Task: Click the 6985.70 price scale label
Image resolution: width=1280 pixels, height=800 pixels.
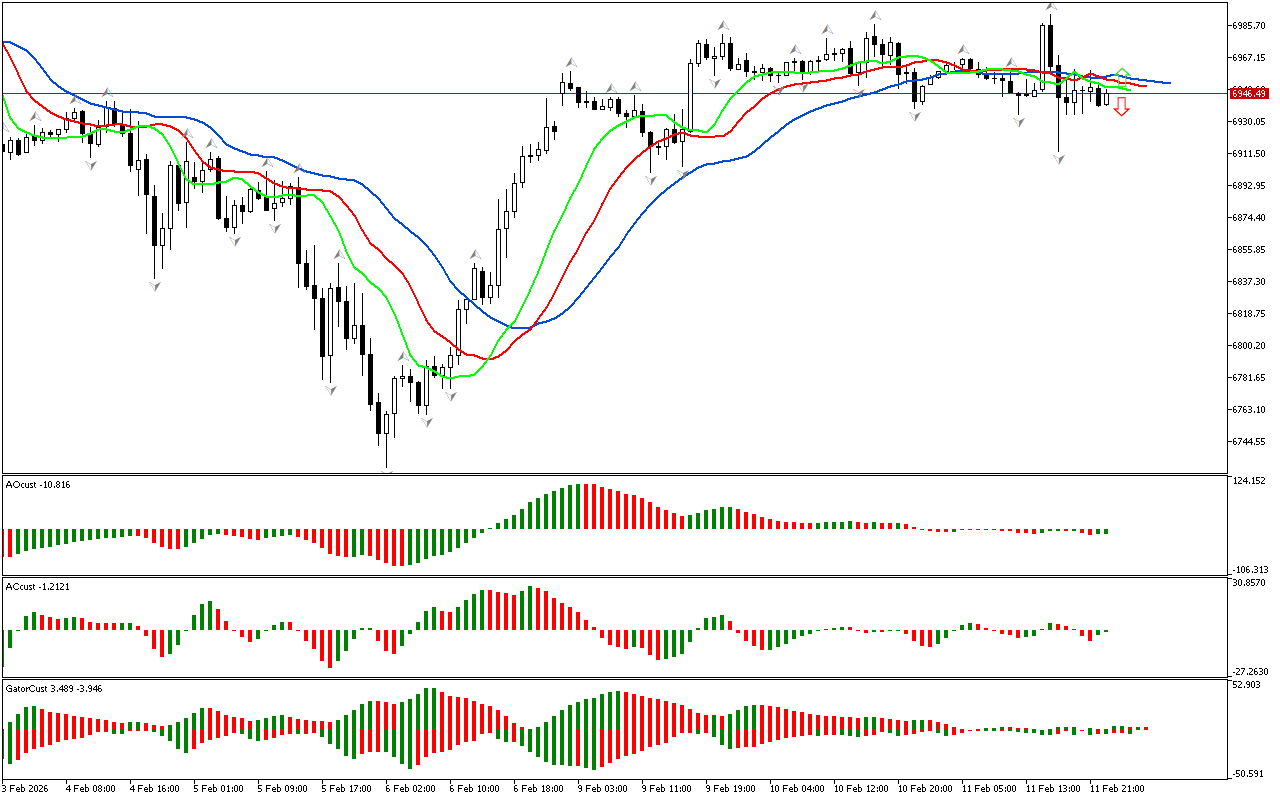Action: tap(1250, 25)
